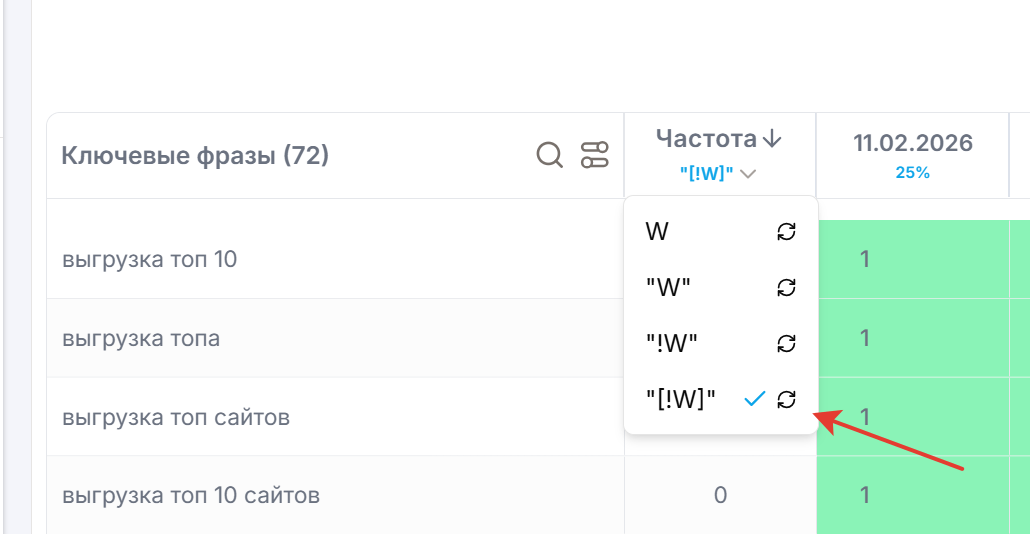The height and width of the screenshot is (534, 1030).
Task: Click the green position cell for выгрузка топа
Action: [x=865, y=338]
